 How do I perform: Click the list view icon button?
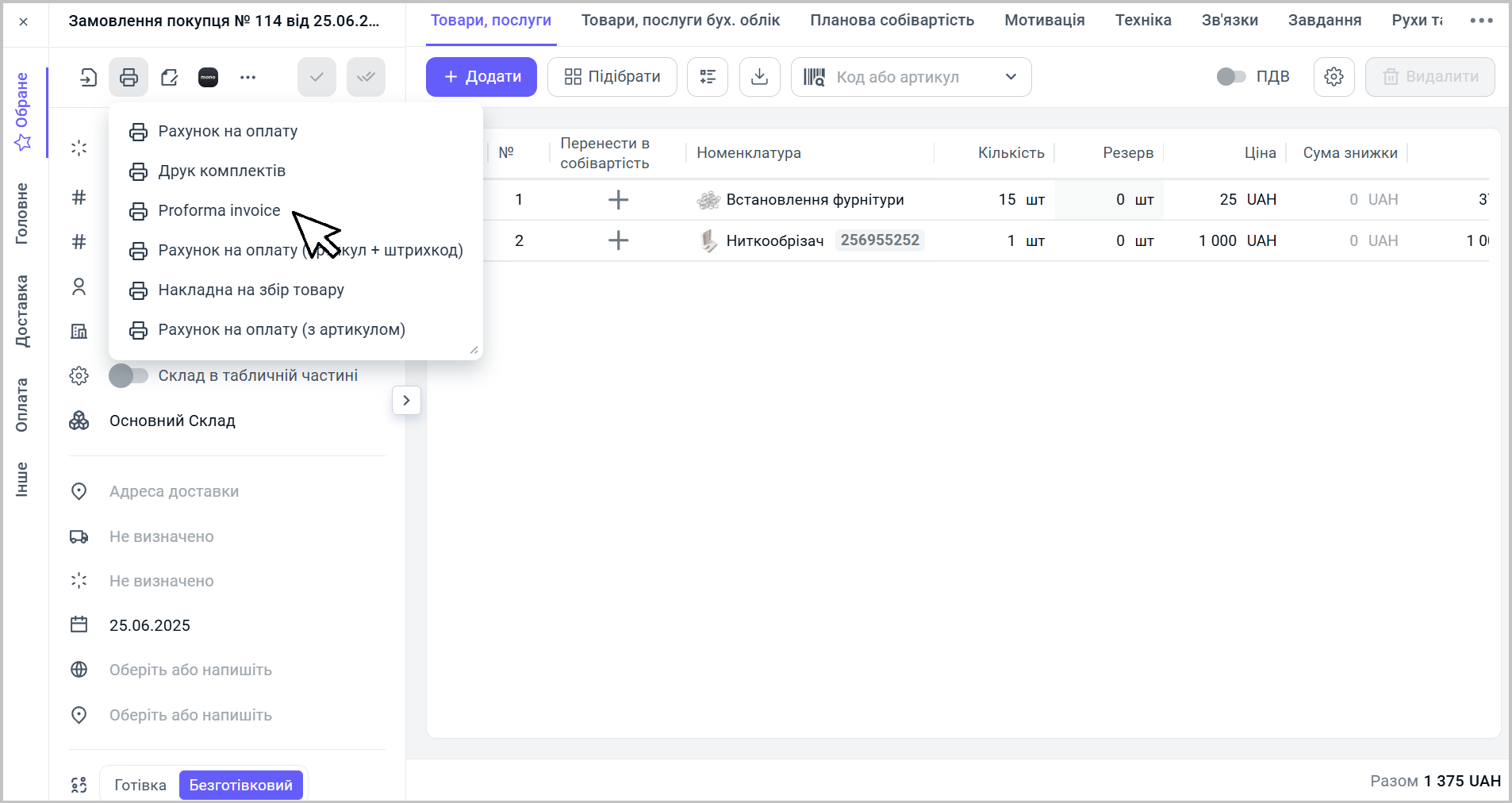pos(707,77)
